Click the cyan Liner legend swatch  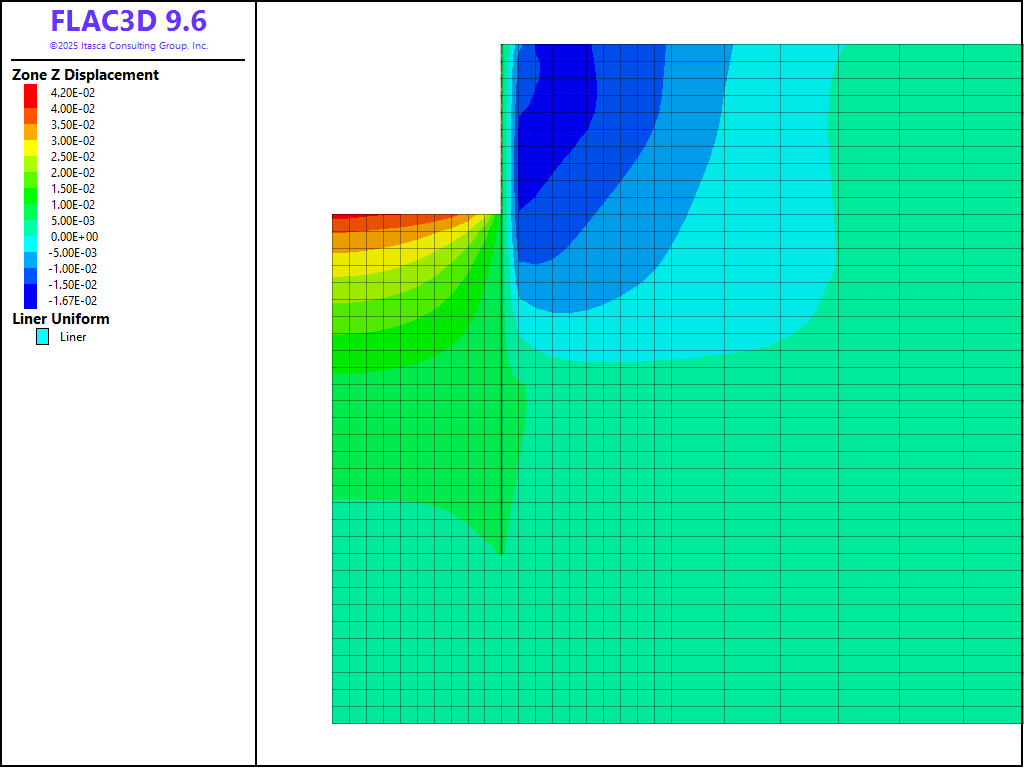pyautogui.click(x=43, y=337)
